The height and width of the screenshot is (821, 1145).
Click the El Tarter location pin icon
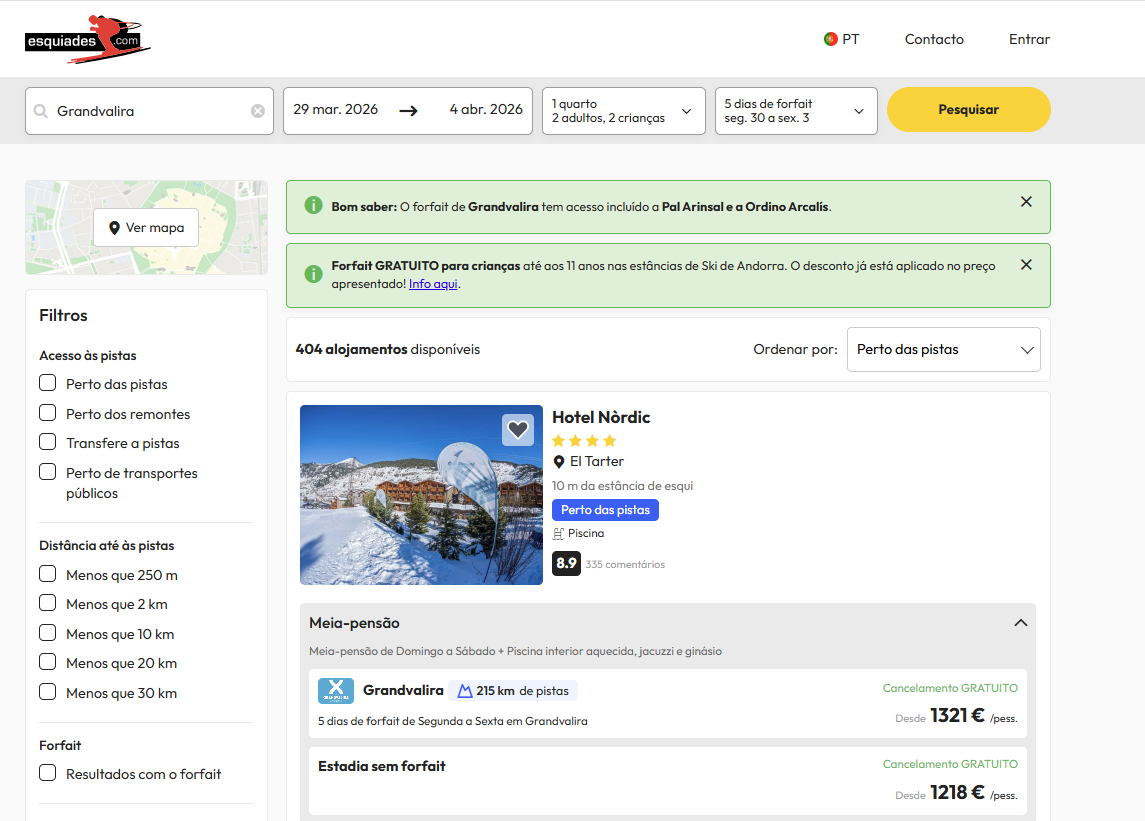click(x=559, y=462)
